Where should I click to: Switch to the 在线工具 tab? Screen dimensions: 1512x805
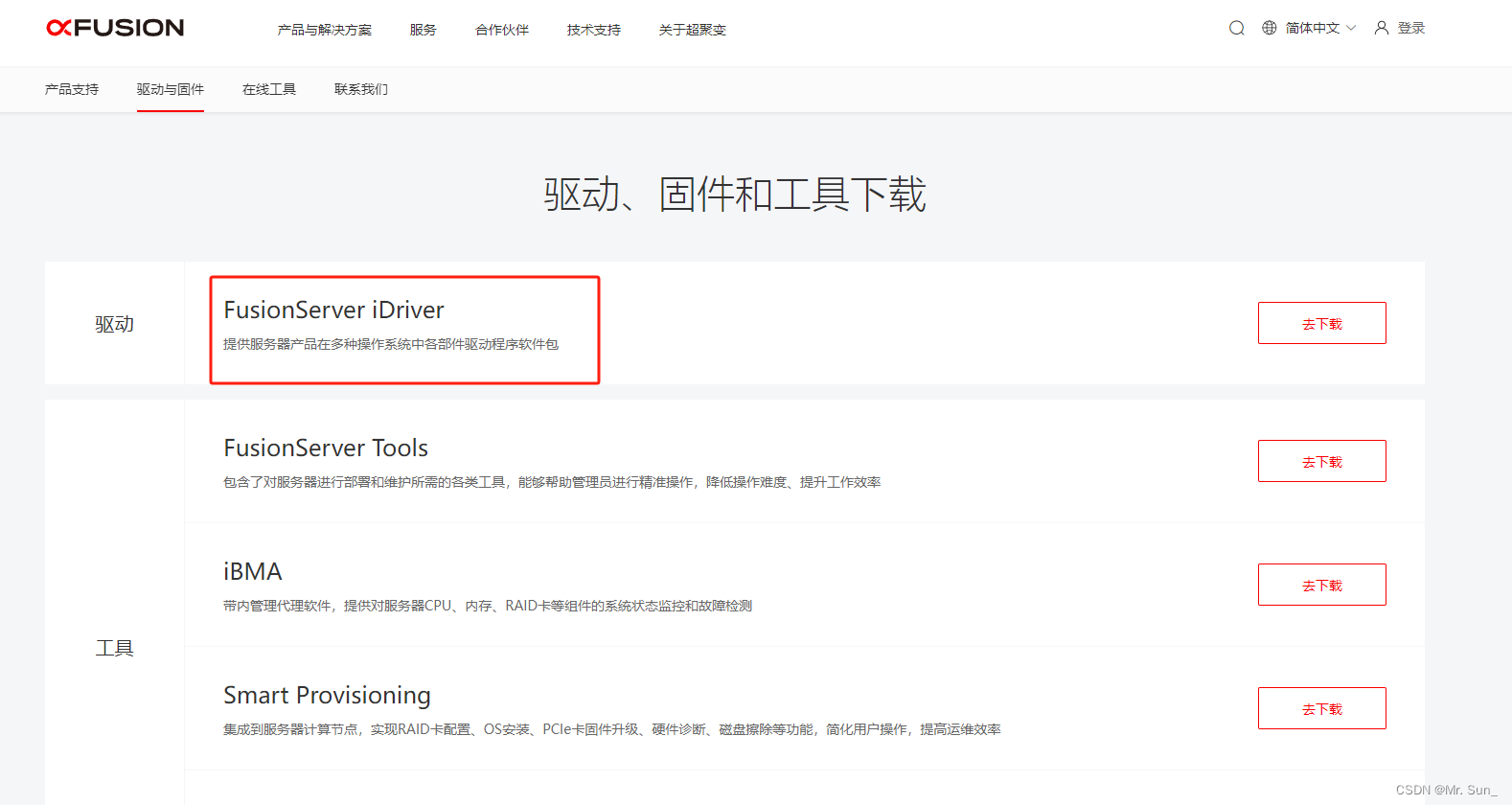269,89
